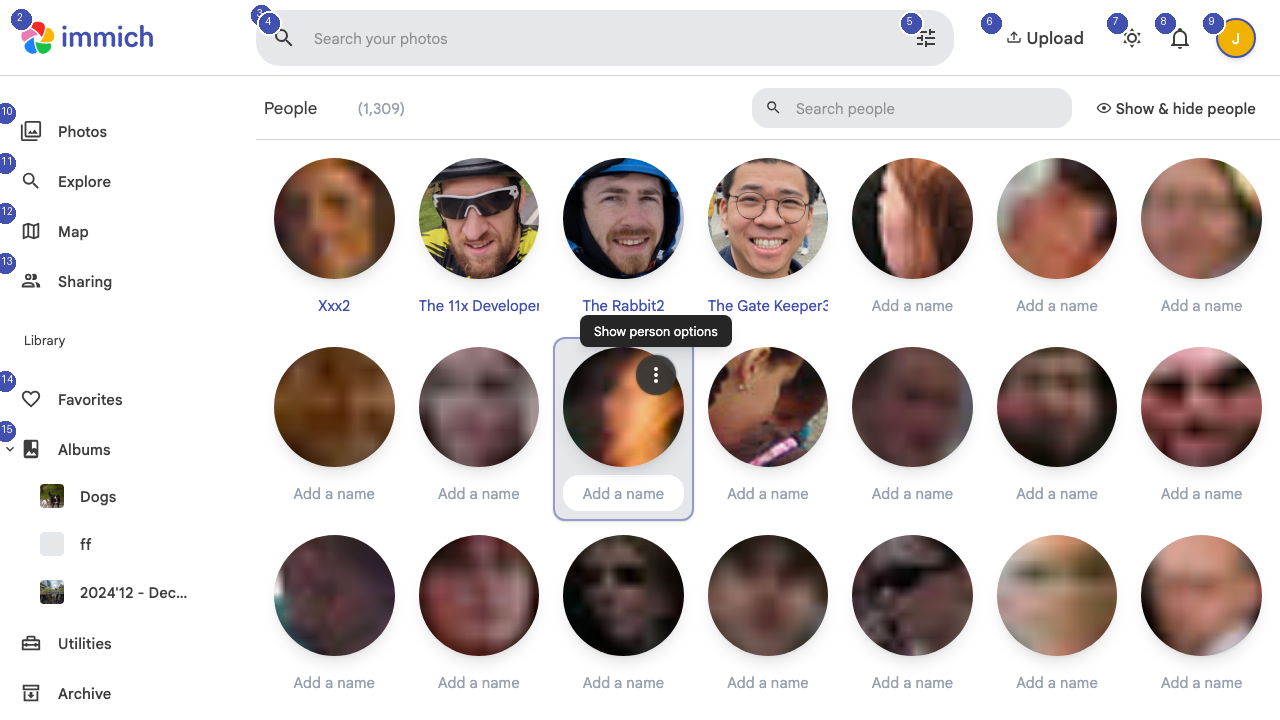
Task: Open The Gate Keeper3 person page
Action: pos(767,219)
